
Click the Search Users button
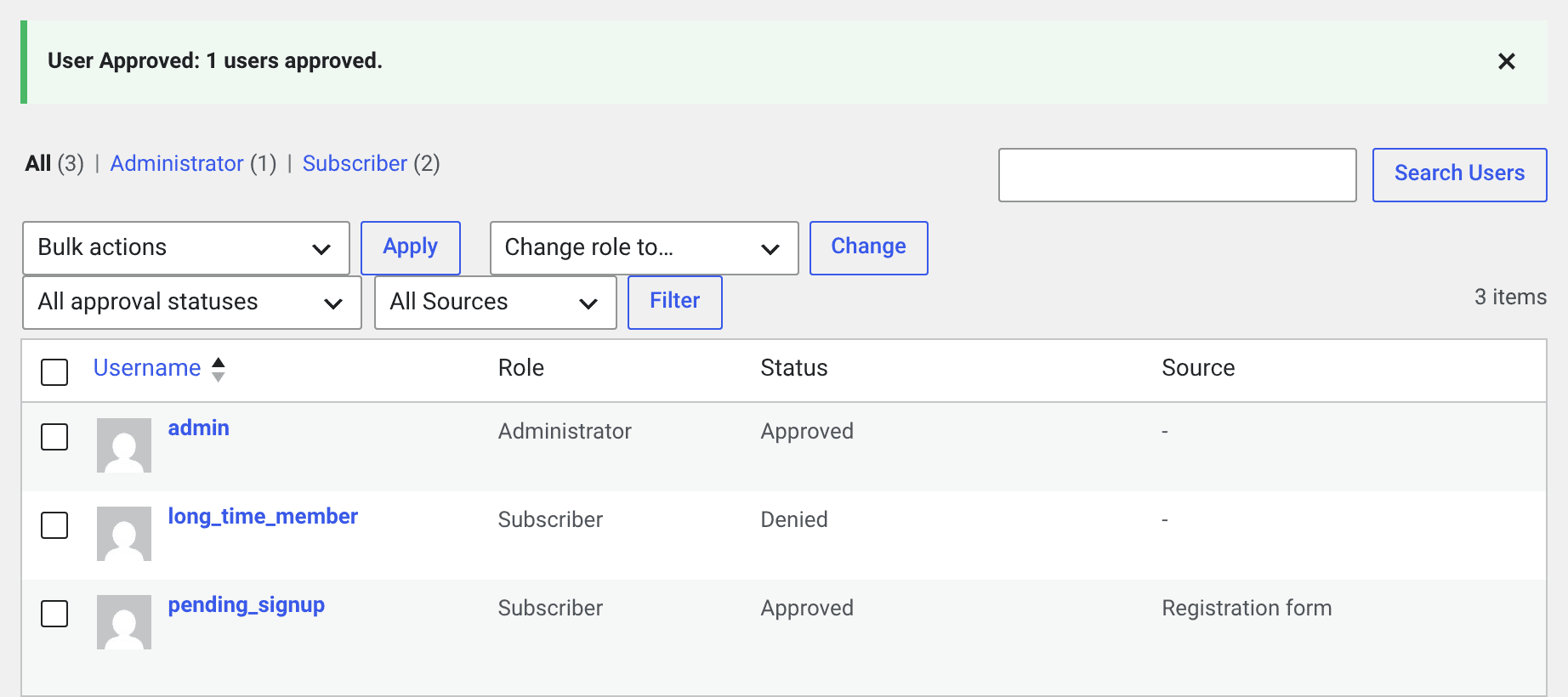point(1459,175)
